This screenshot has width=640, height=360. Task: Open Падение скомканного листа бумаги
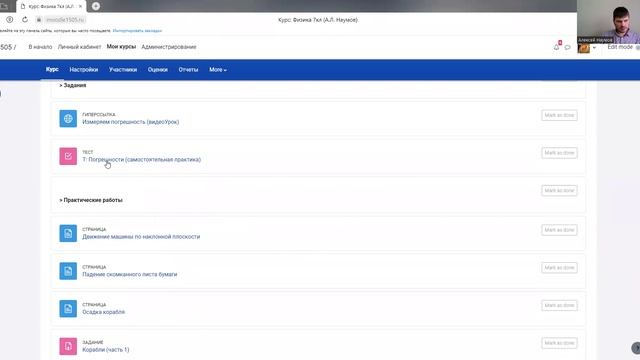coord(130,274)
